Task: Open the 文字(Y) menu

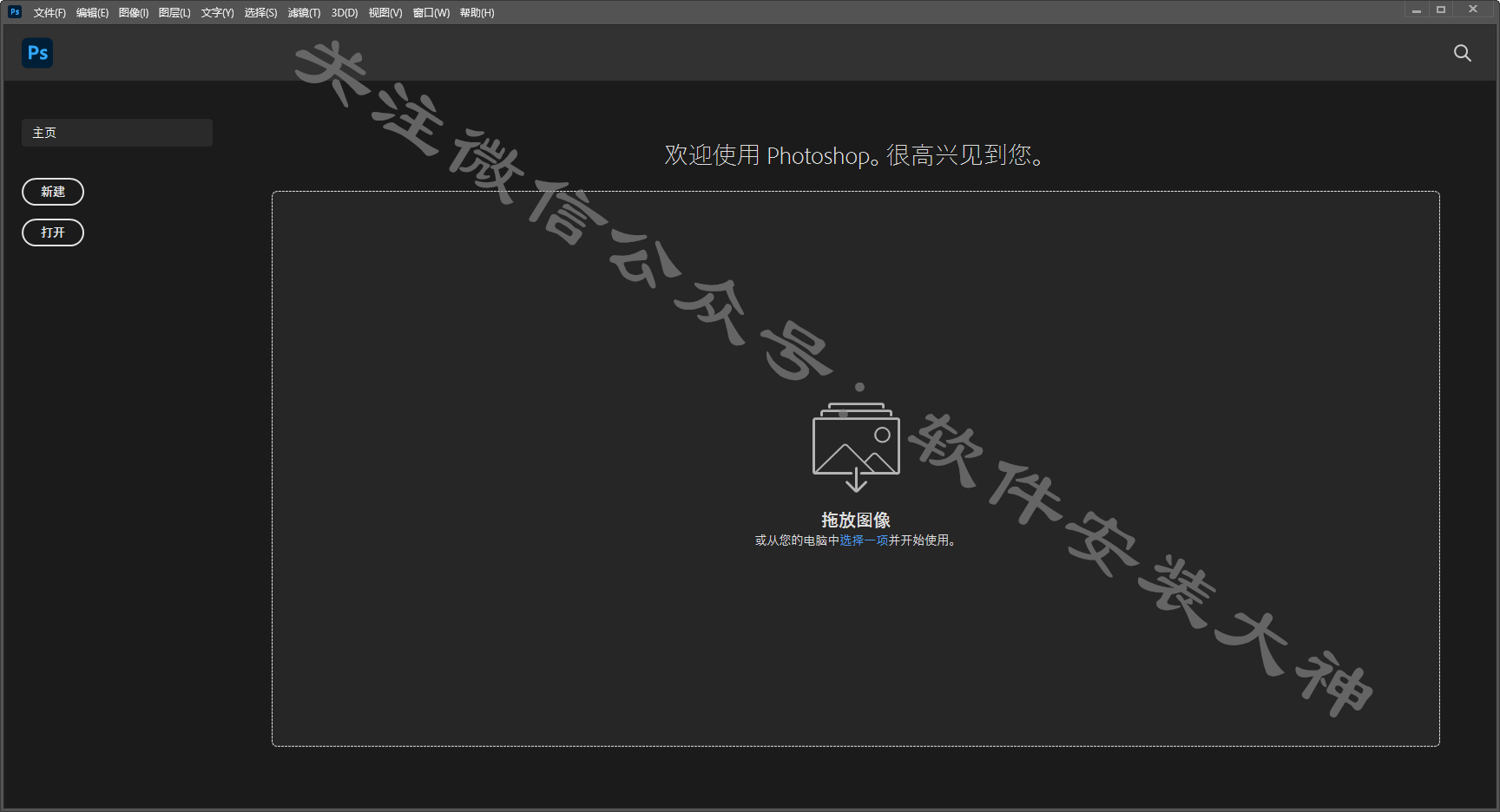Action: (218, 13)
